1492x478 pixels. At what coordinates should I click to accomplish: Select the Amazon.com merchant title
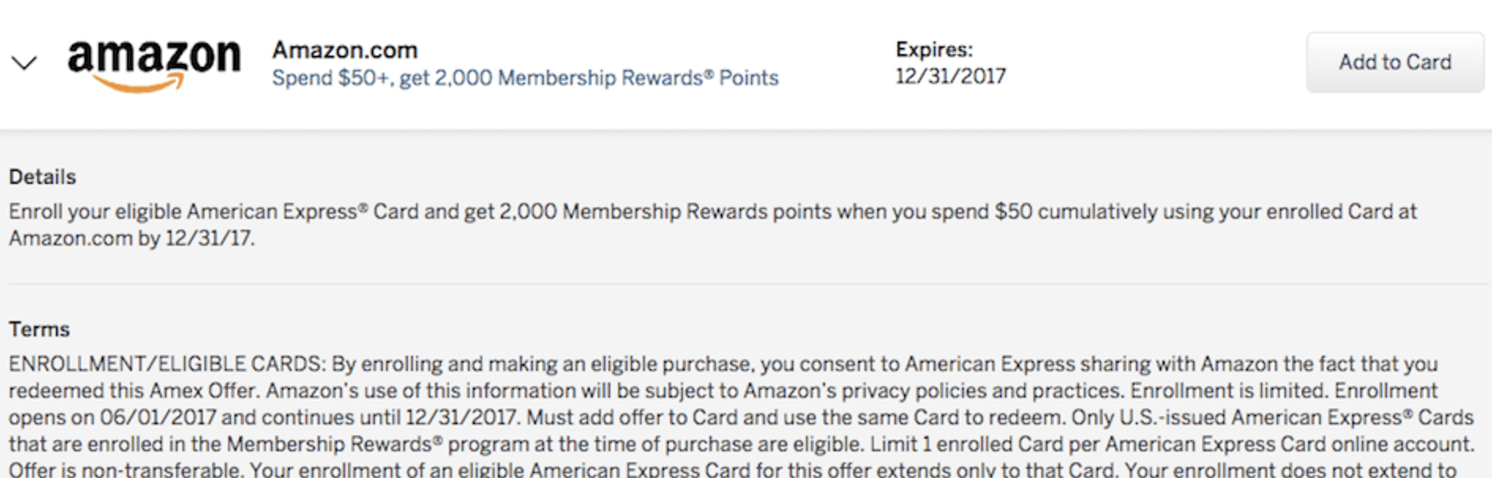coord(345,50)
